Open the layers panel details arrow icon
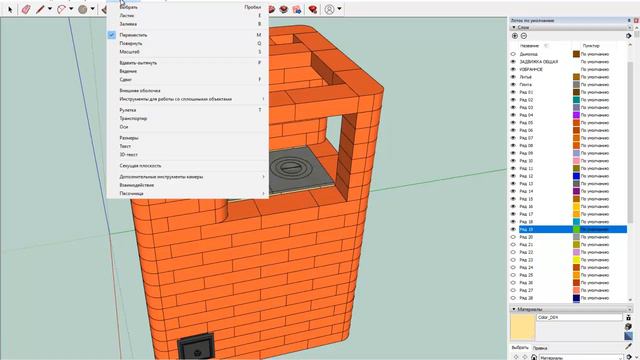 [629, 36]
